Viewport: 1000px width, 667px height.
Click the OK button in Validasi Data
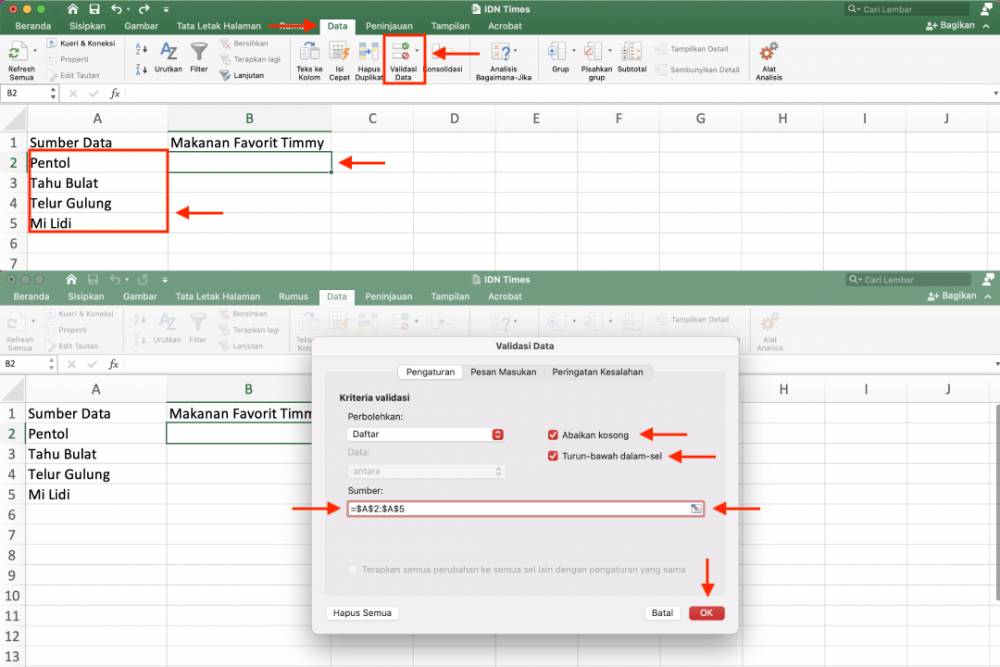(x=706, y=613)
